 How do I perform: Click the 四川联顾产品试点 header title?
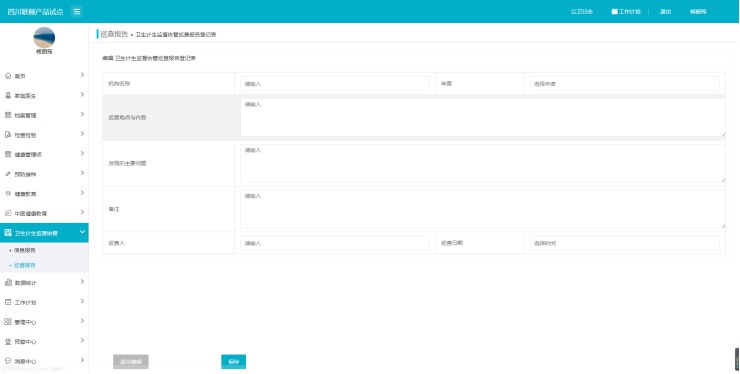[35, 12]
